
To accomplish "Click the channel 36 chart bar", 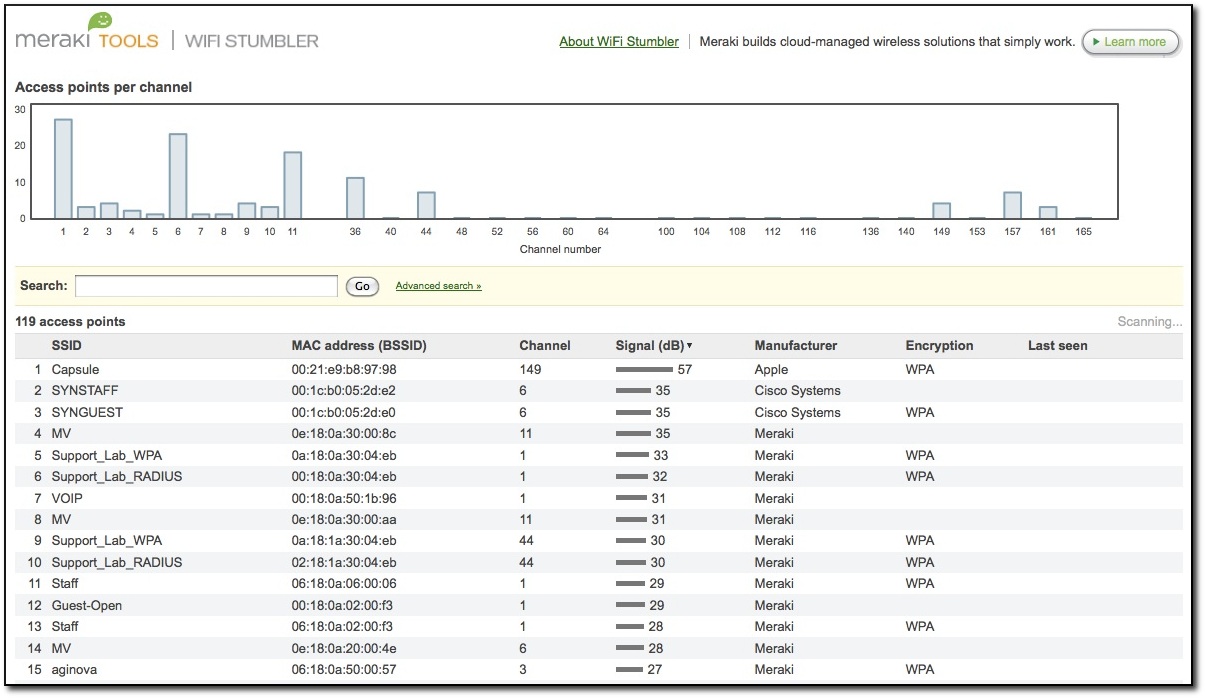I will 355,197.
